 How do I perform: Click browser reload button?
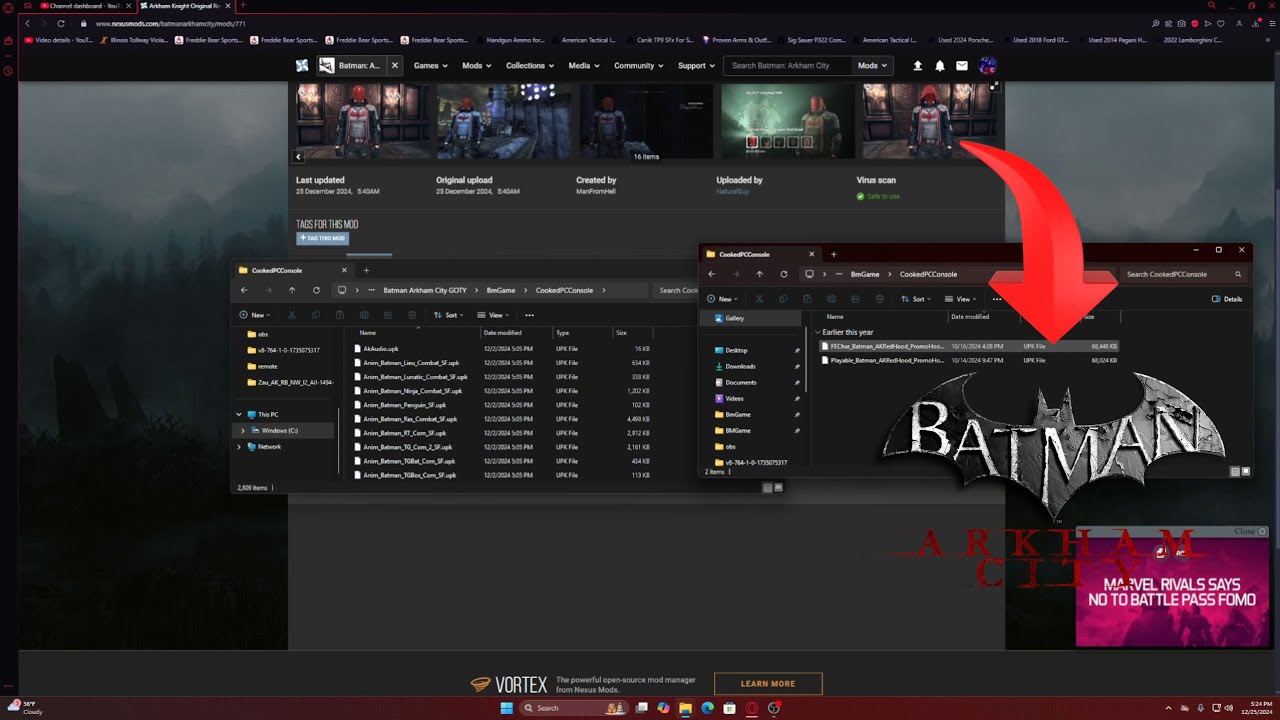click(x=61, y=23)
